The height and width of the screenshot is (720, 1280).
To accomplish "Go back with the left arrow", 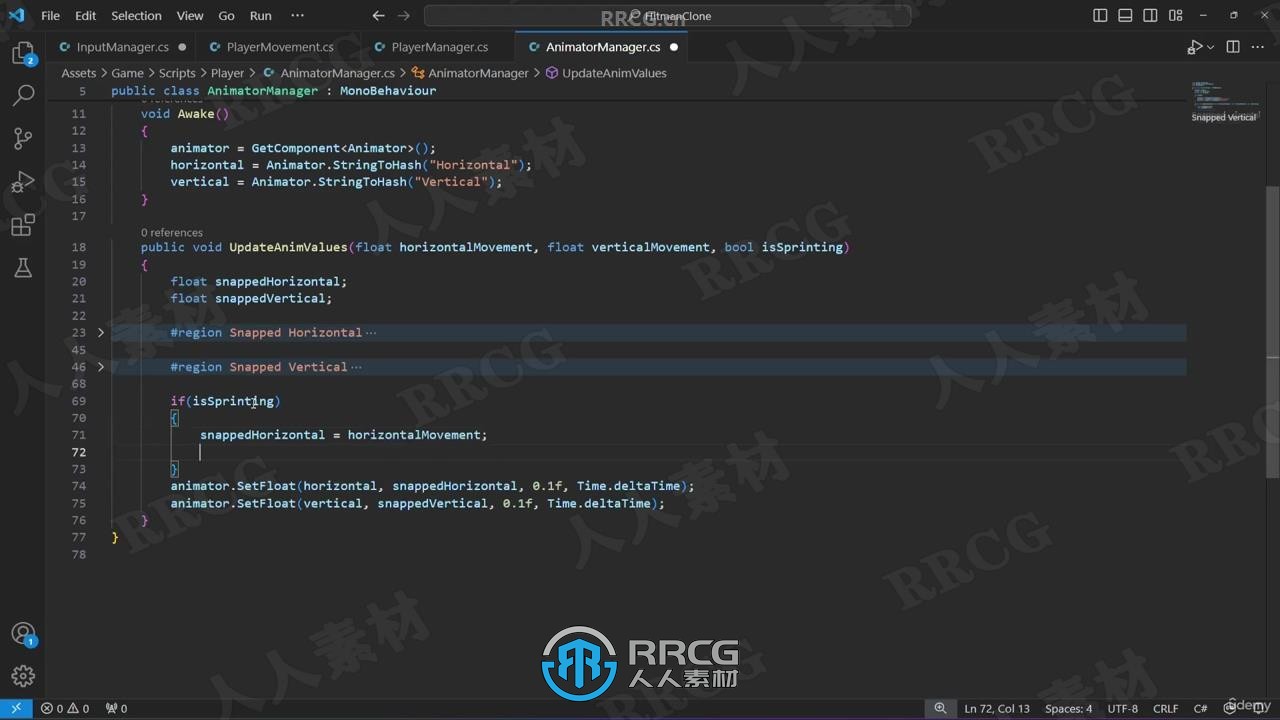I will pos(378,16).
